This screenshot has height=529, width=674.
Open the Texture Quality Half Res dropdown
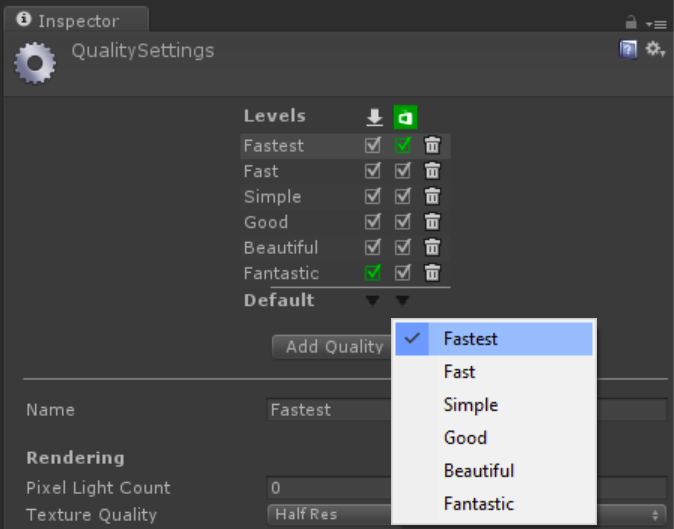click(x=466, y=514)
